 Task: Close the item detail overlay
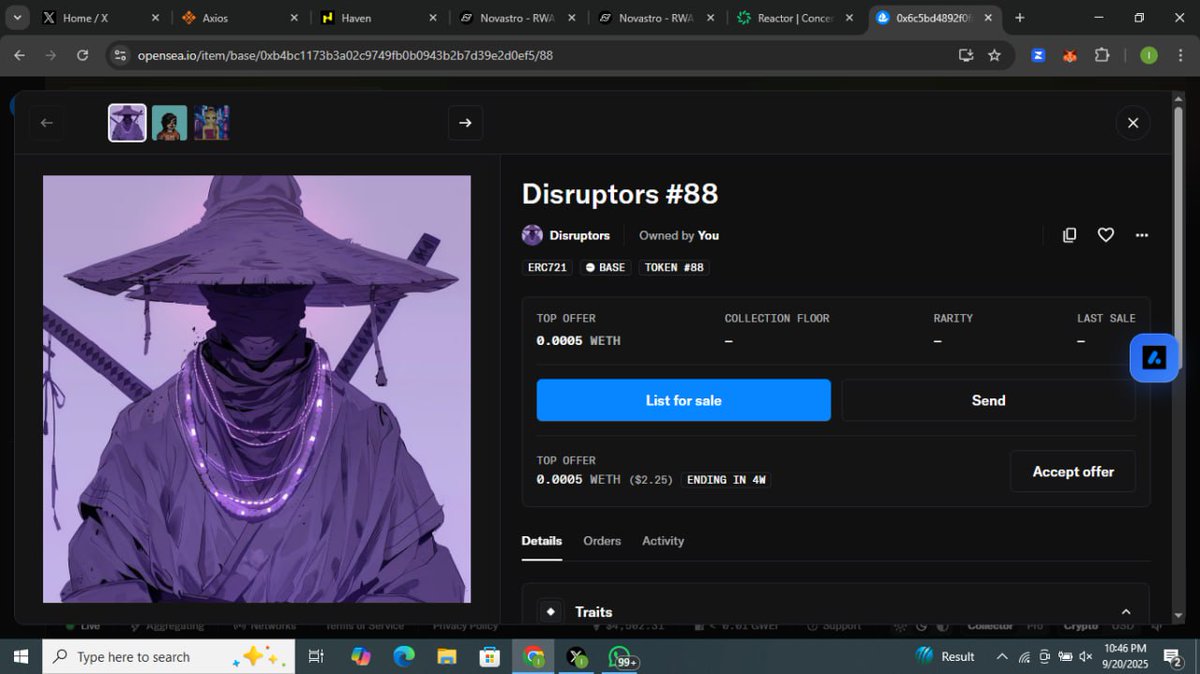(1133, 122)
